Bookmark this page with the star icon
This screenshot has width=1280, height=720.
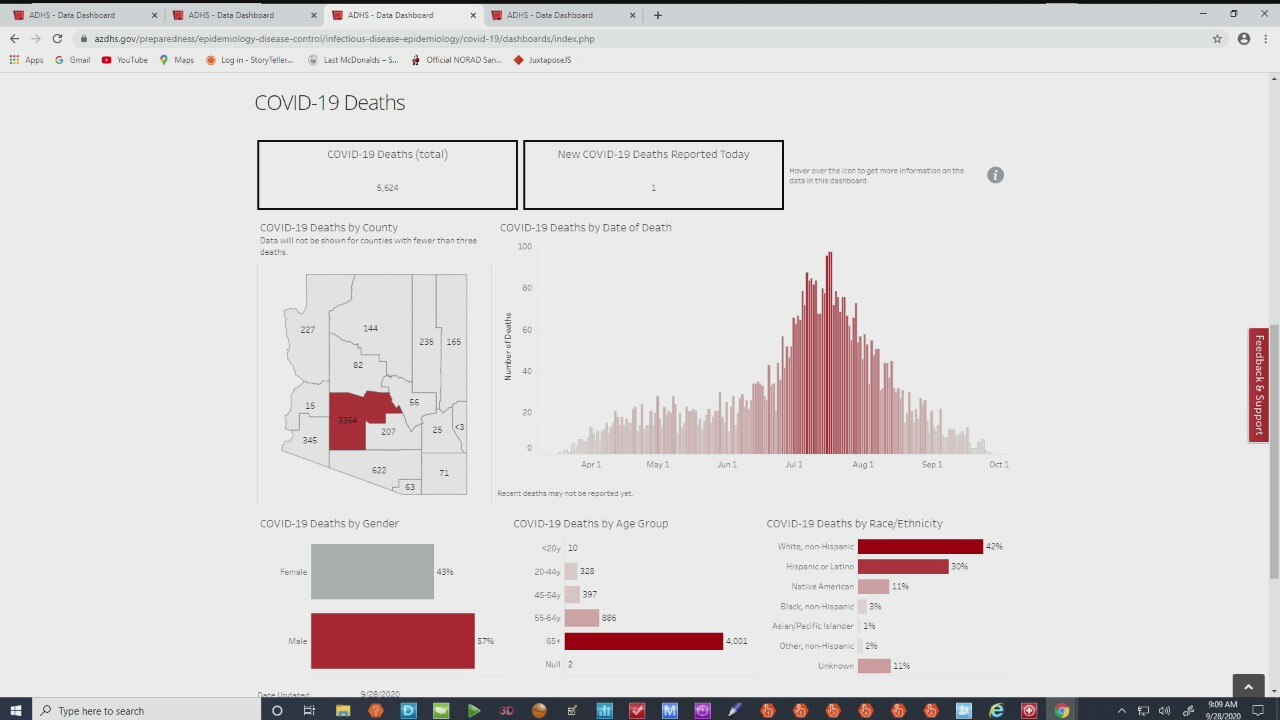click(1217, 39)
